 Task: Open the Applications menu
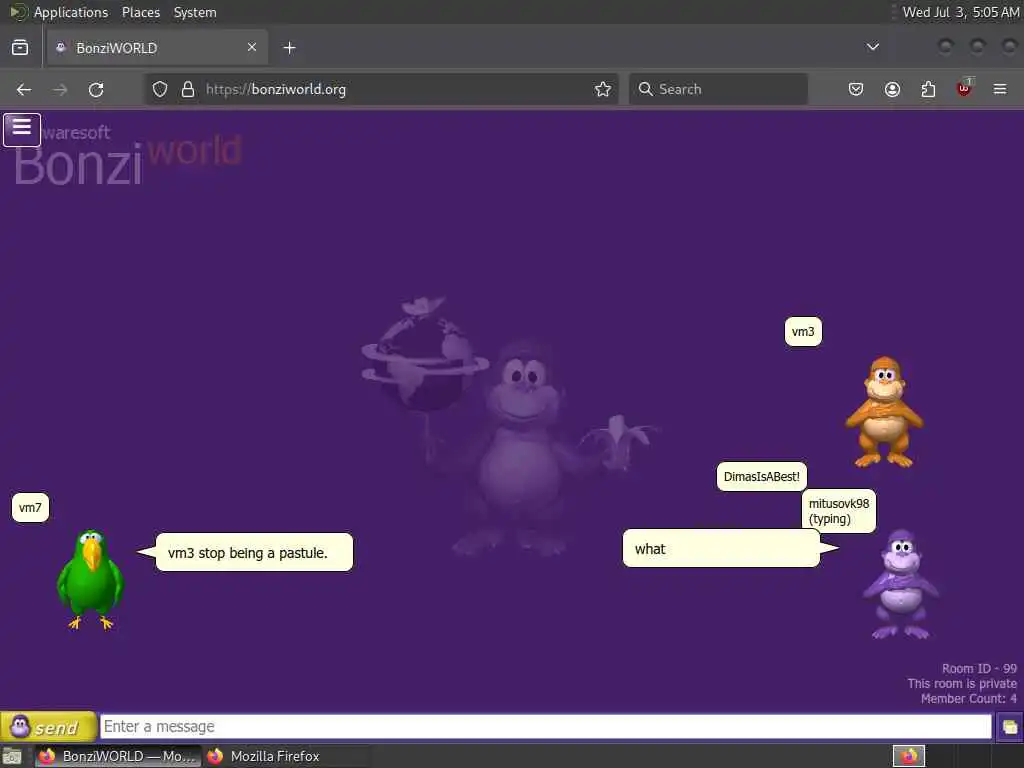(x=71, y=12)
